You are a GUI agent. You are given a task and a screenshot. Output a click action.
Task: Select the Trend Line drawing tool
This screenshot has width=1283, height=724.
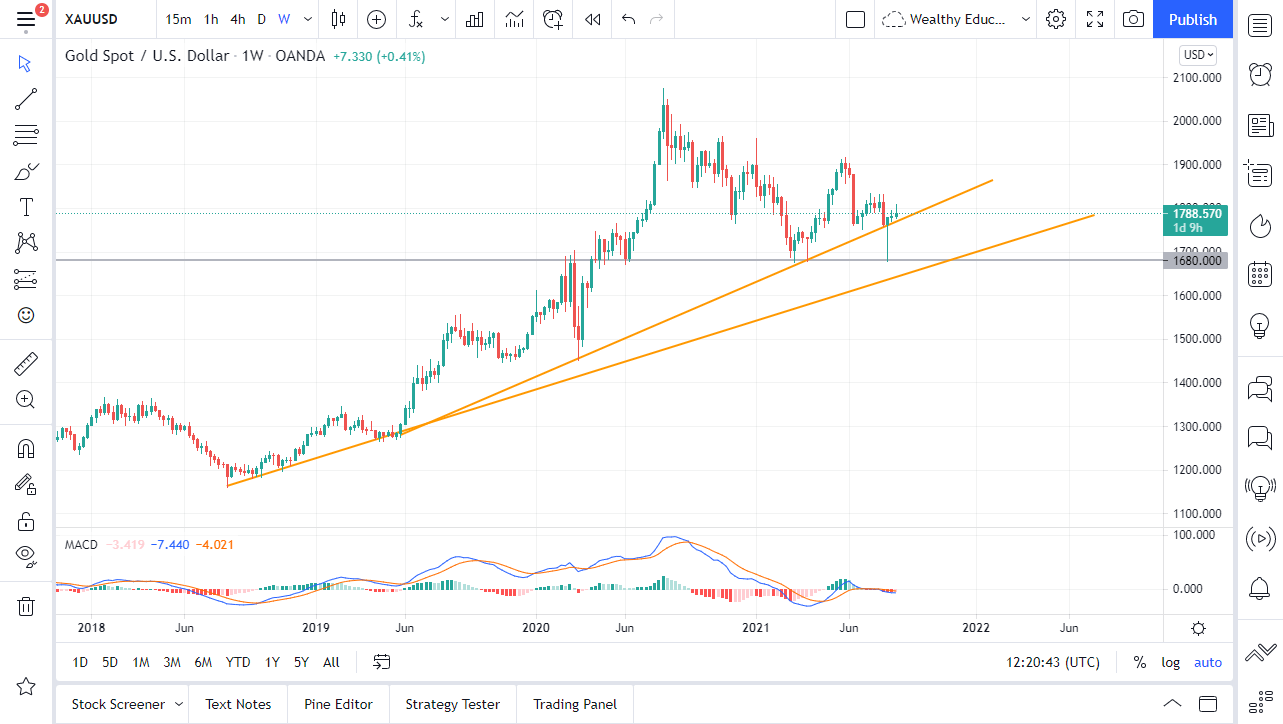coord(25,98)
